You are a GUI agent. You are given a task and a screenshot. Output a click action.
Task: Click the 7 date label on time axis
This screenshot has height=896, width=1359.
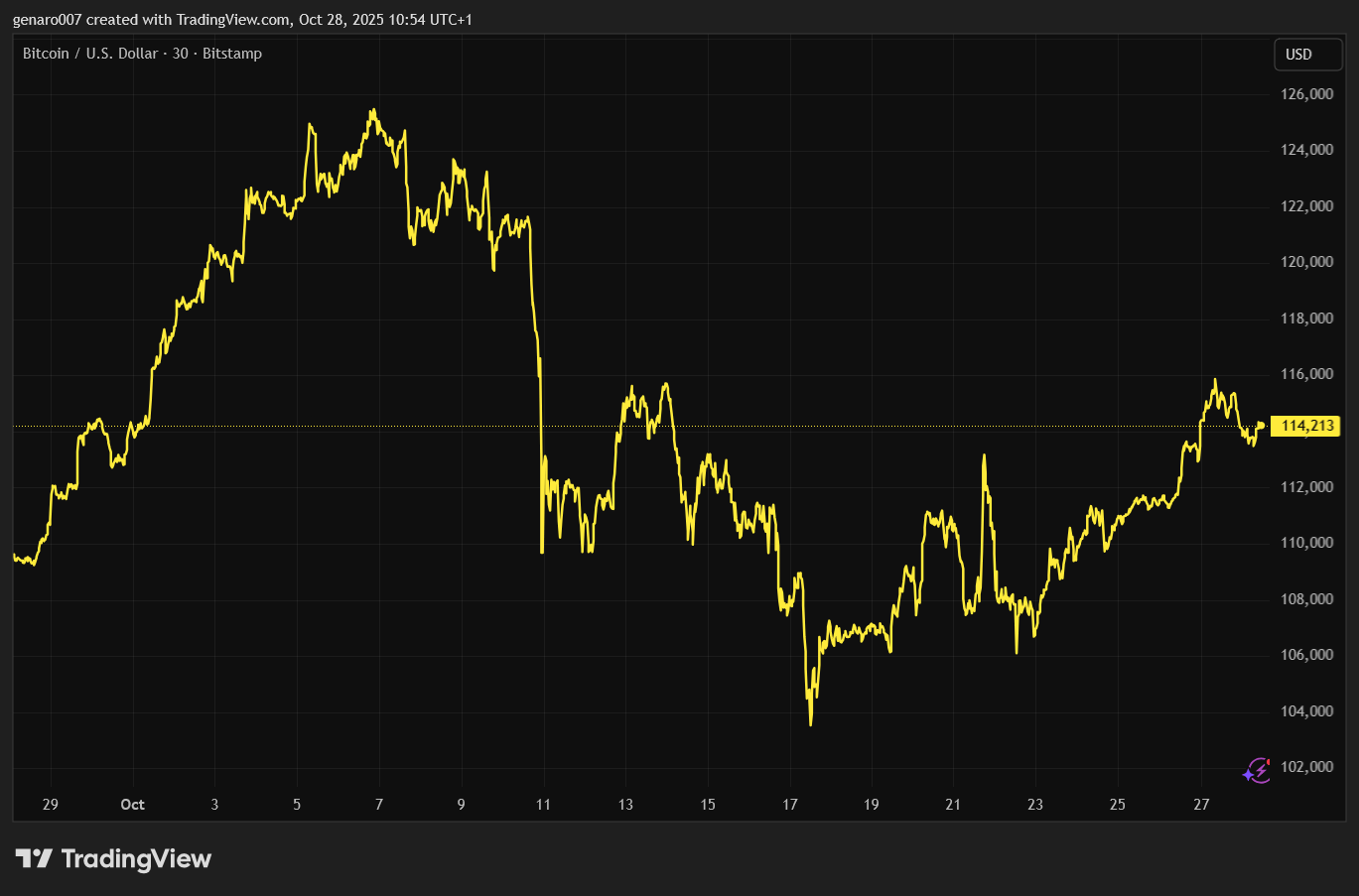tap(379, 805)
